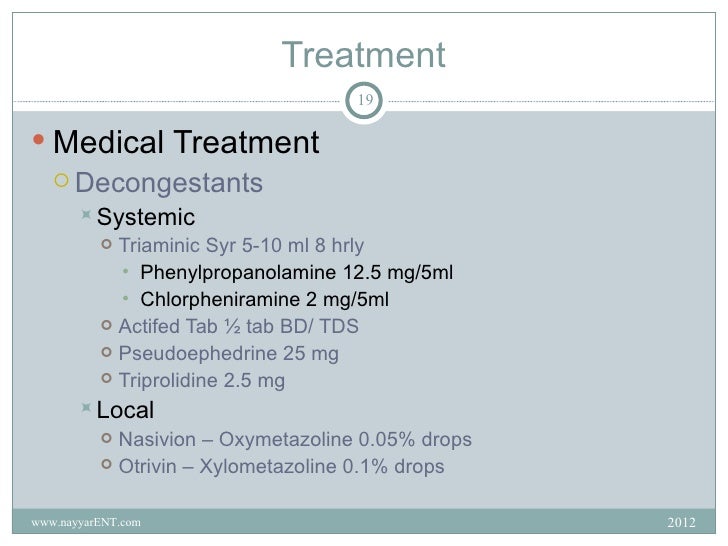Click the green dot bullet beside Phenylpropanolamine
The image size is (728, 546).
(x=125, y=271)
